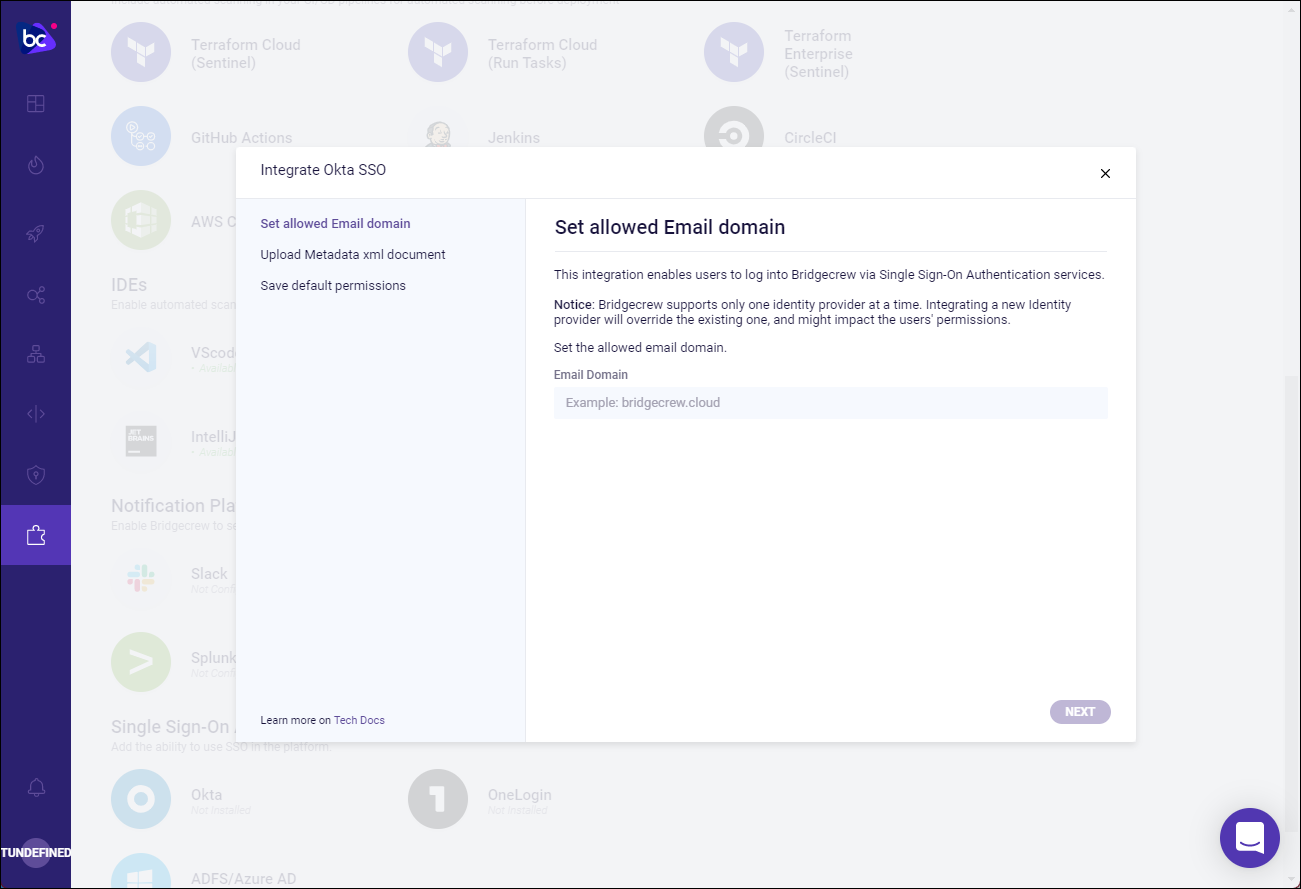
Task: Click the VScode integration icon
Action: (x=141, y=356)
